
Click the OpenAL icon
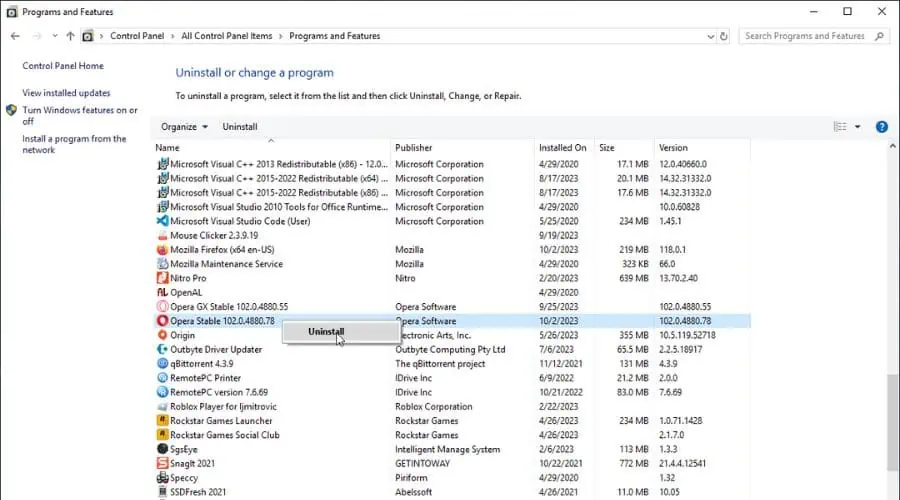click(x=162, y=292)
